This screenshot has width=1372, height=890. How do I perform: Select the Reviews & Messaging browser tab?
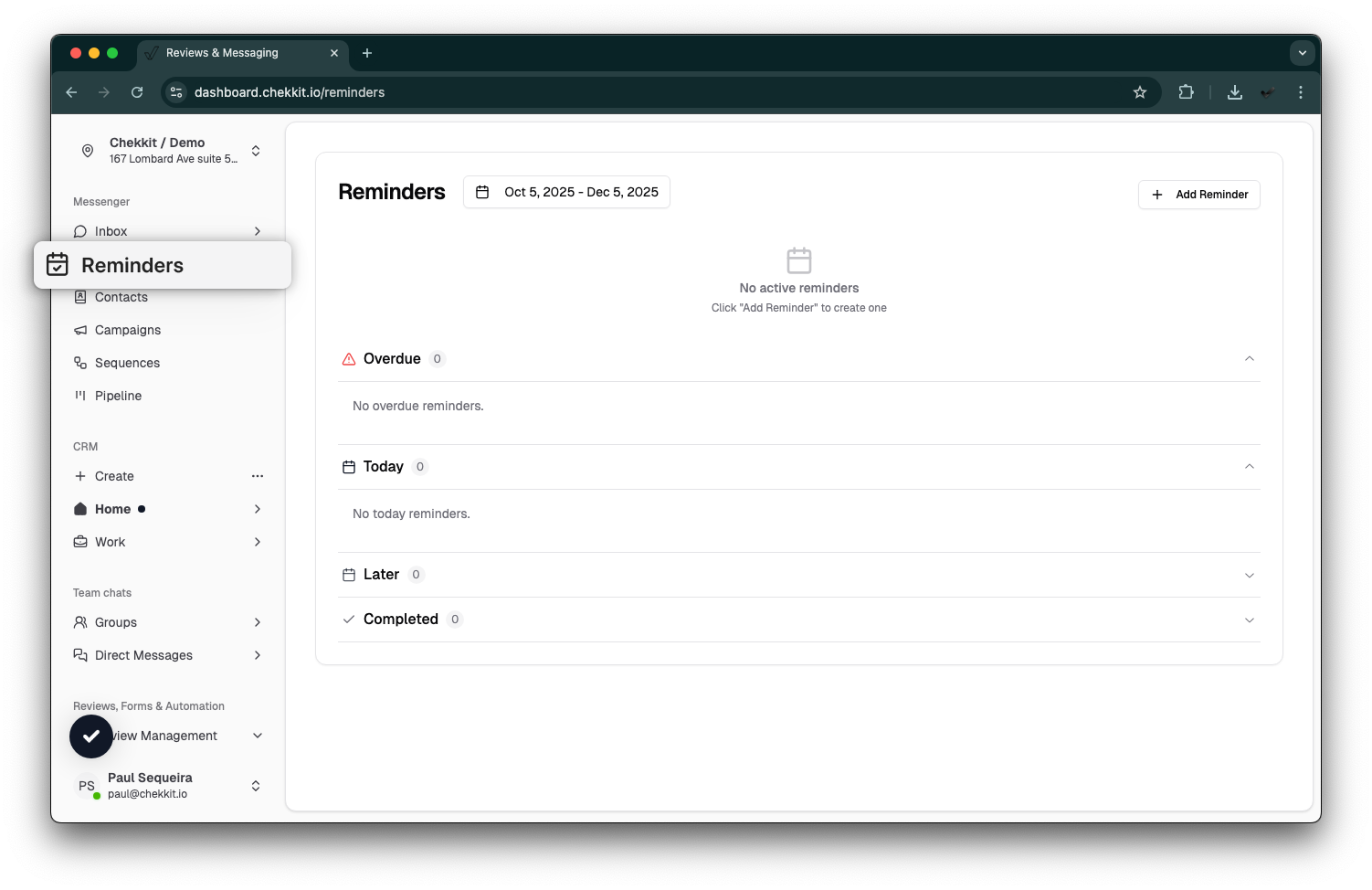tap(243, 53)
